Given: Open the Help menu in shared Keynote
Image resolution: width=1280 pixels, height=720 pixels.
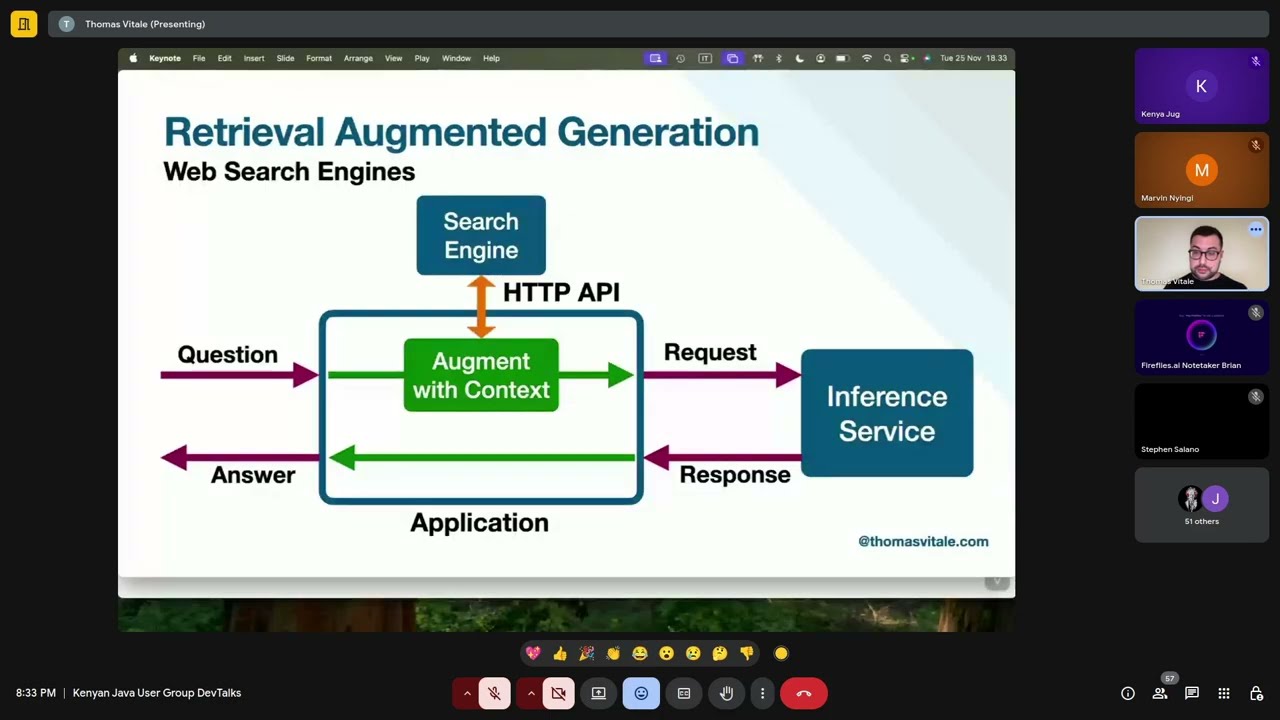Looking at the screenshot, I should coord(491,58).
